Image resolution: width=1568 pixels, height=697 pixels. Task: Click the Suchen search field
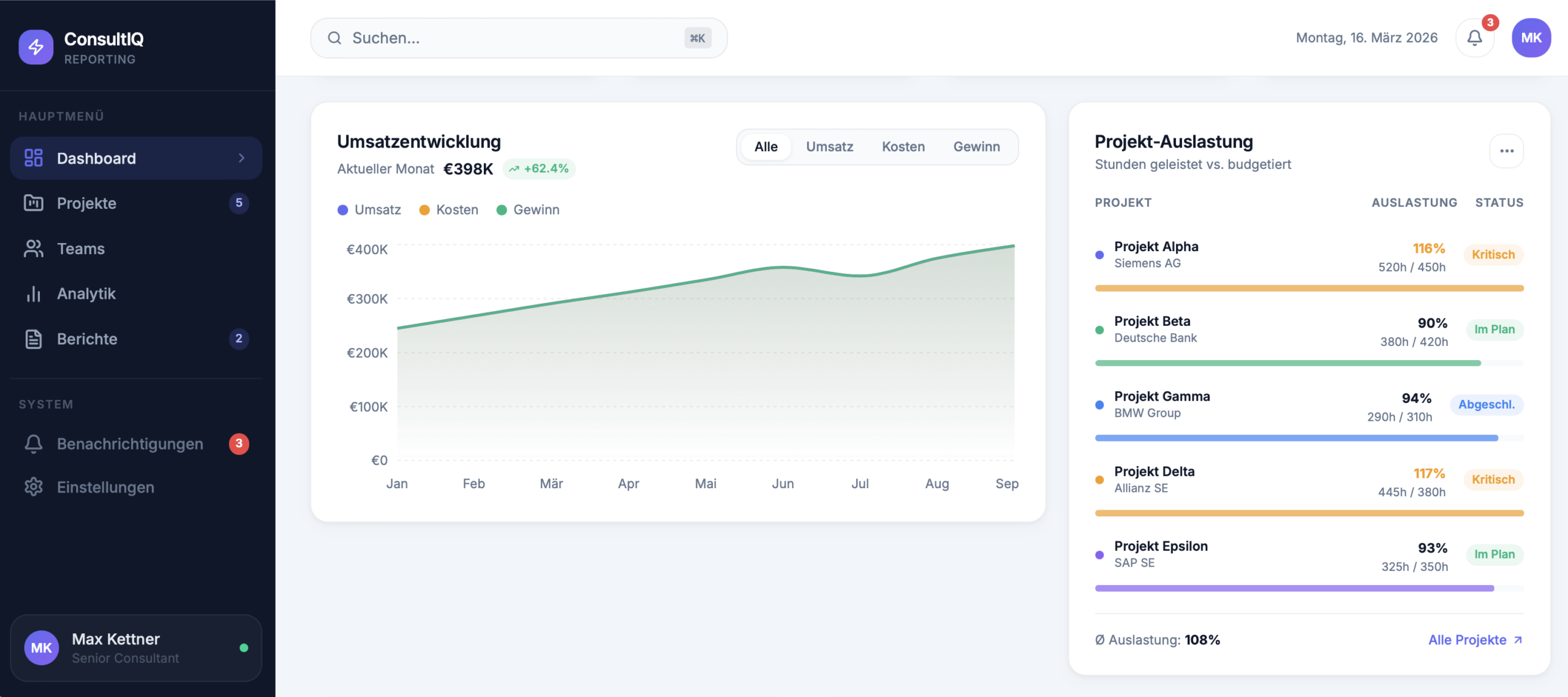point(518,38)
